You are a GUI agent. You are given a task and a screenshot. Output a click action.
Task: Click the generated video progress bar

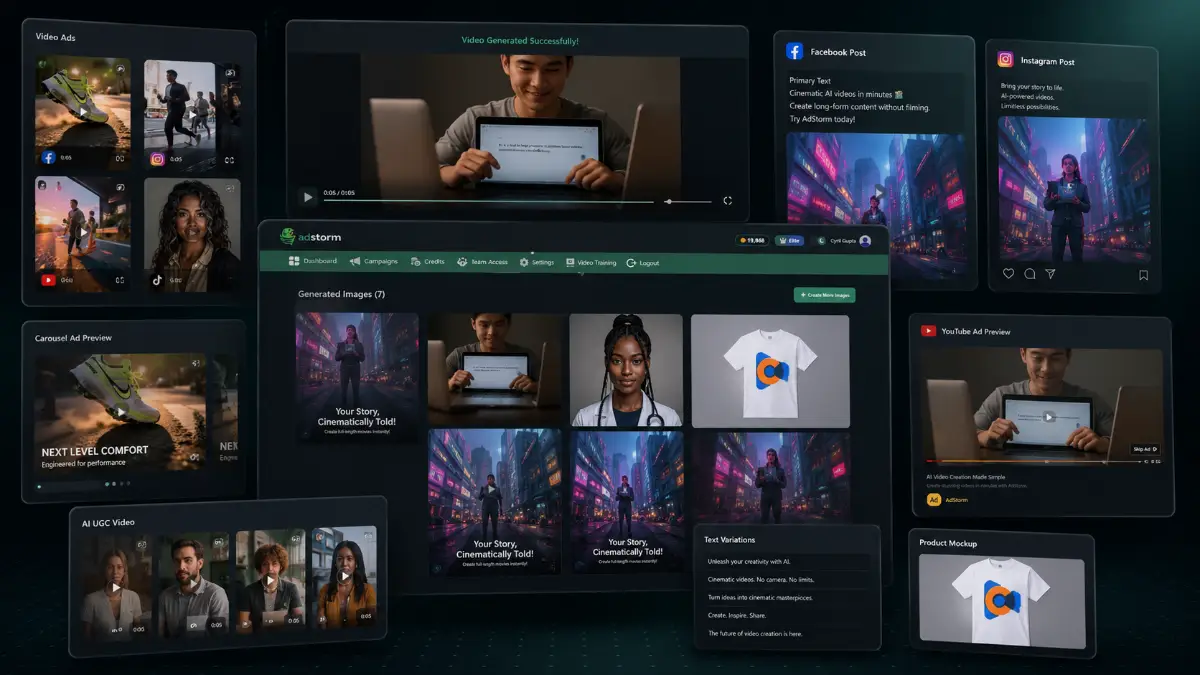tap(488, 201)
